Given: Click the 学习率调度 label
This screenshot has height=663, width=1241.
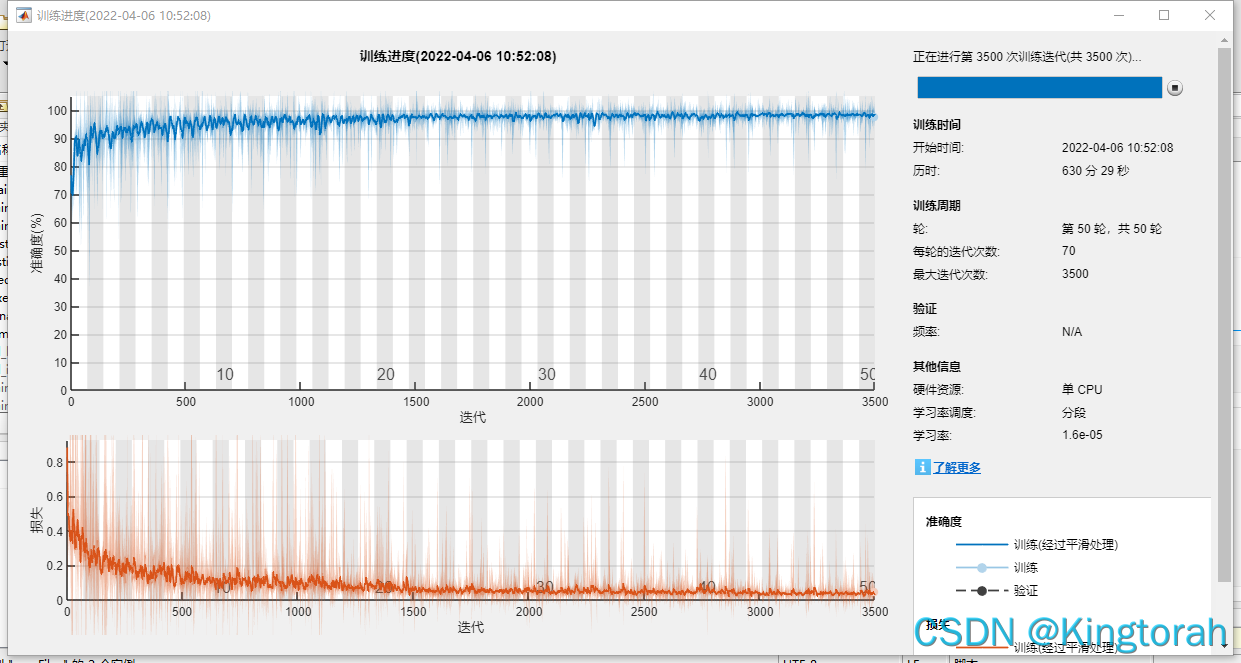Looking at the screenshot, I should click(944, 412).
